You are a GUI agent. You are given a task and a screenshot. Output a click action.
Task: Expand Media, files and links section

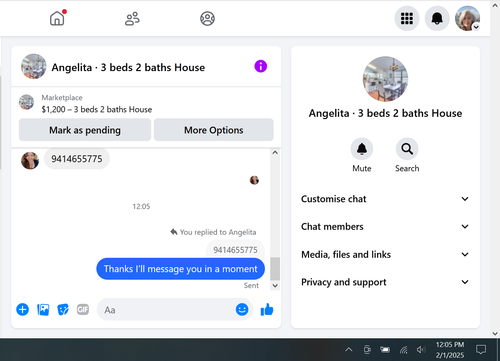click(x=385, y=255)
